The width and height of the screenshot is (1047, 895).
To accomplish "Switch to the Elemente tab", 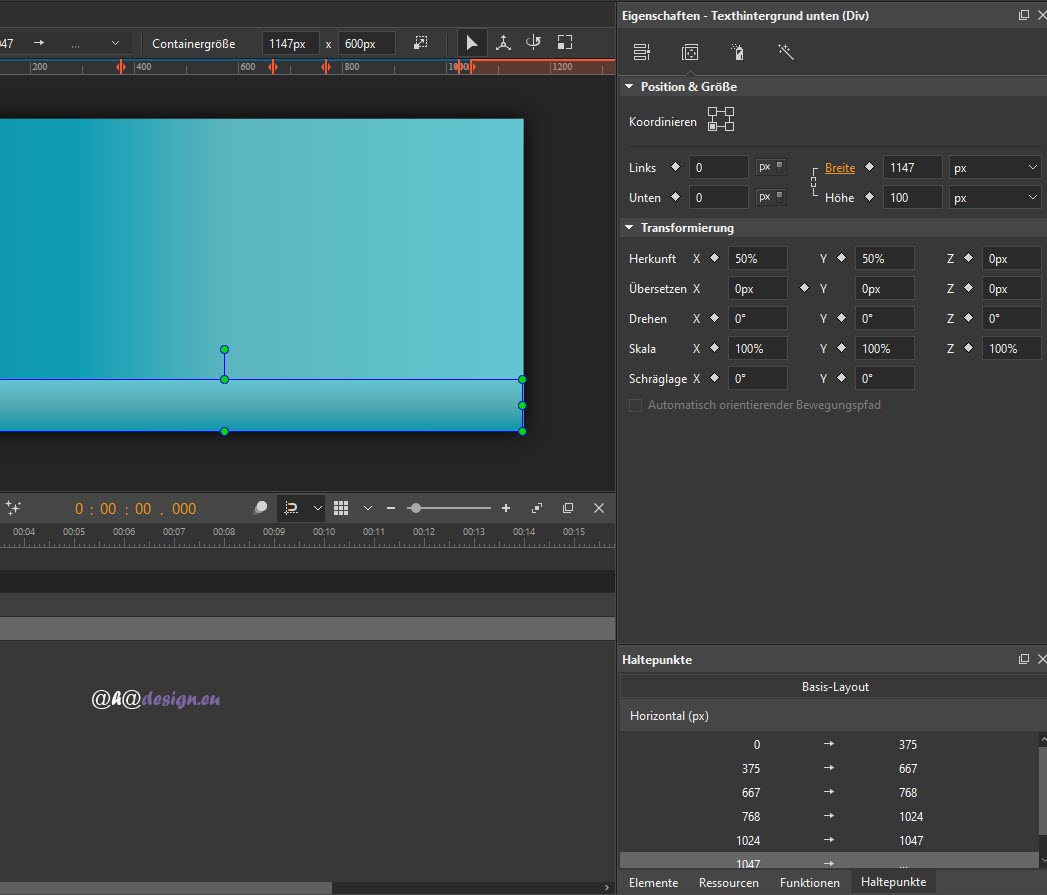I will pos(653,882).
